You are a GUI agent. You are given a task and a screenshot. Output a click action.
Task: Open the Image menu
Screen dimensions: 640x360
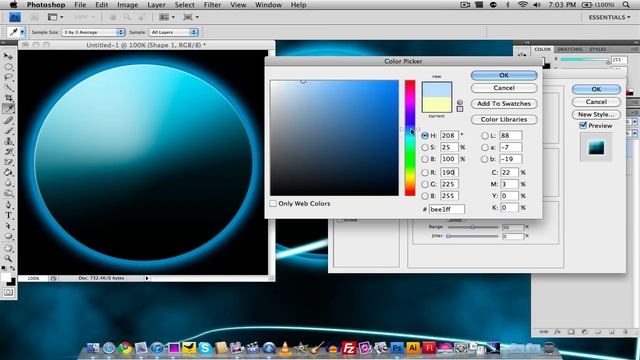(x=127, y=5)
